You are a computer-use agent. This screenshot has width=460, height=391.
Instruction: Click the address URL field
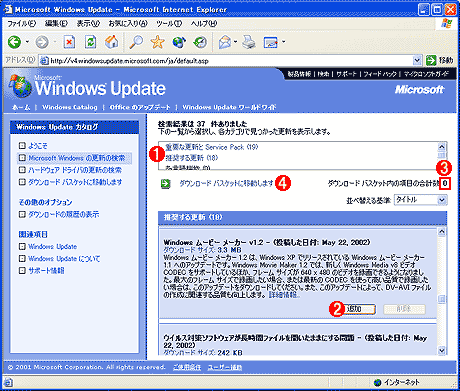230,61
